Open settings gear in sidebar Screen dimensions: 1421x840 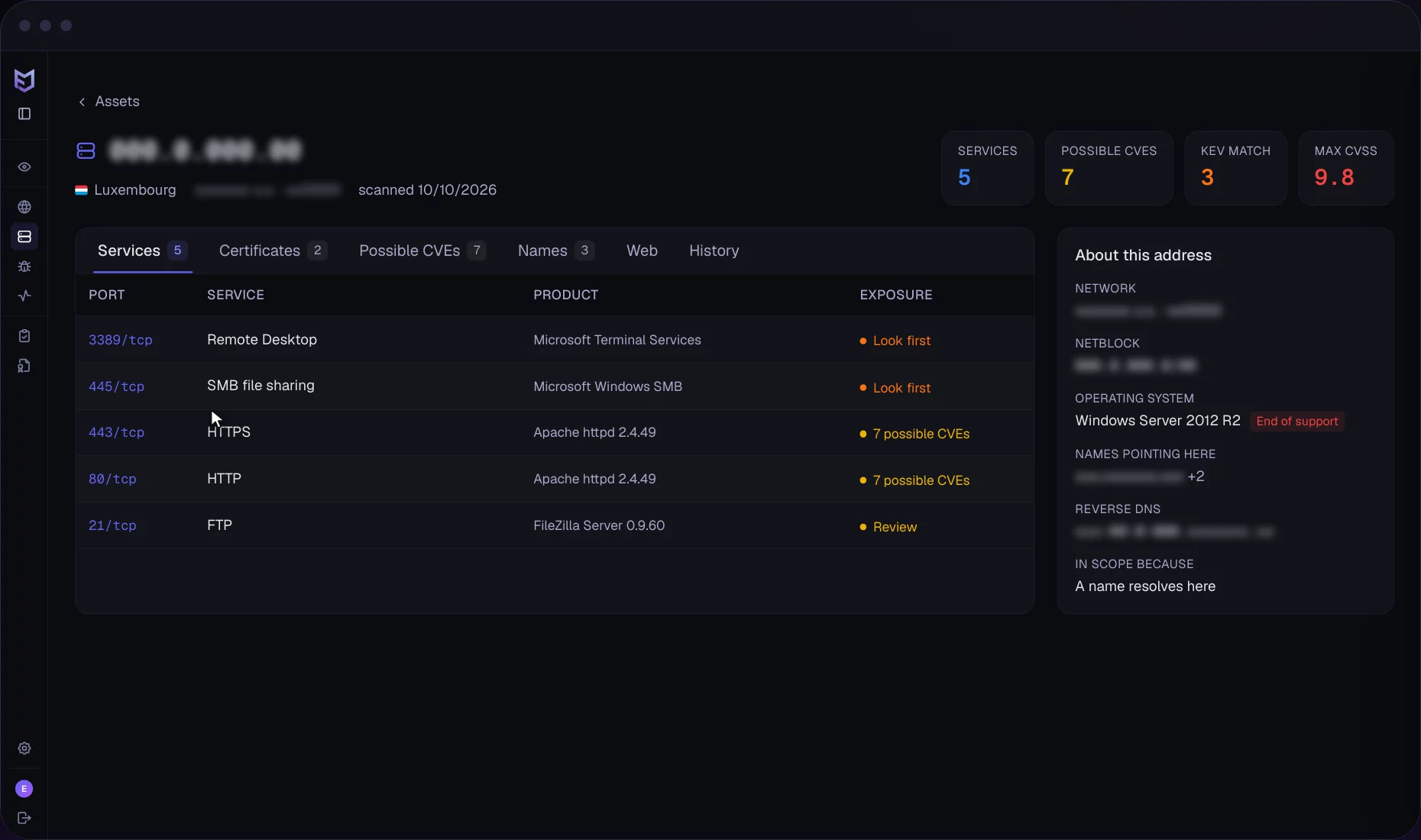pos(24,748)
